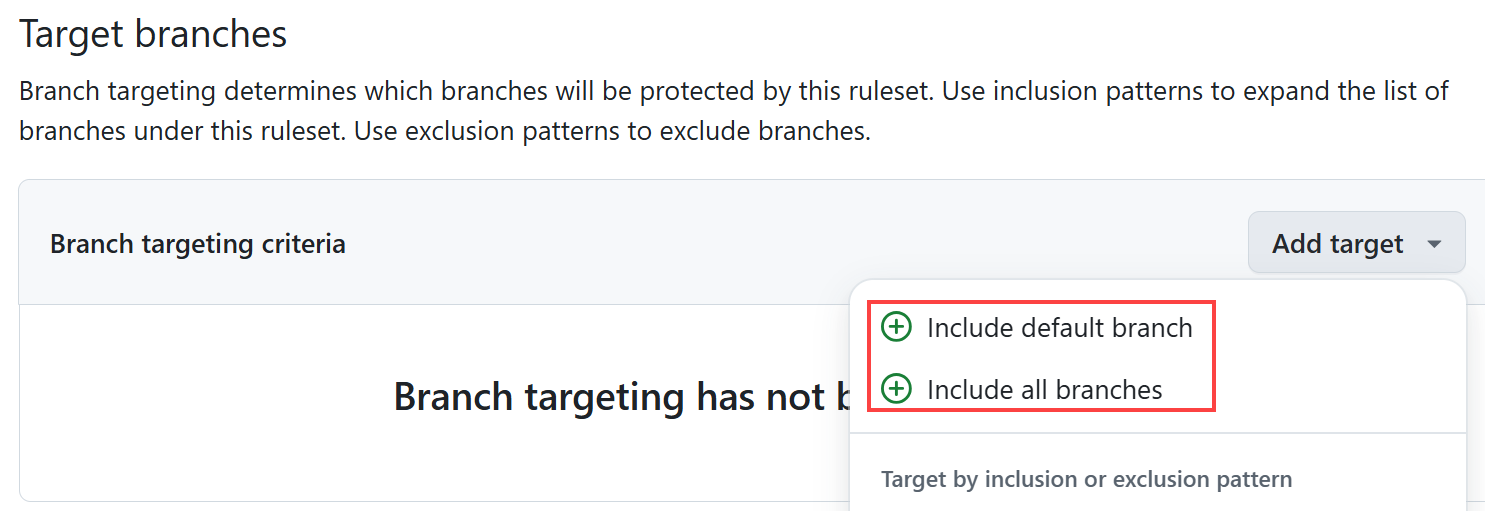Click the Target by inclusion or exclusion pattern header
Screen dimensions: 1485x511
1086,479
